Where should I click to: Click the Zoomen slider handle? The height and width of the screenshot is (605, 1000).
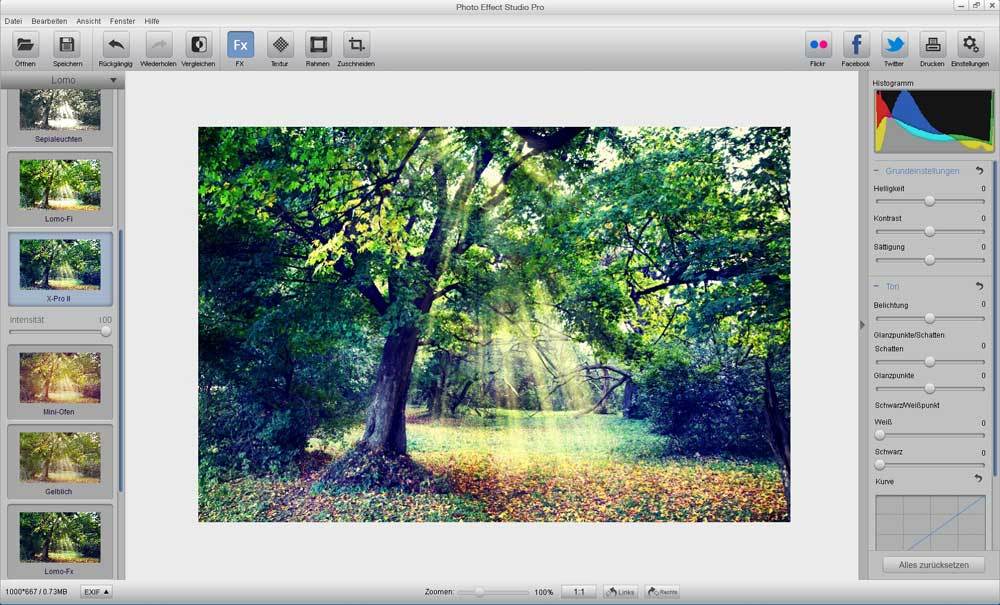(x=479, y=592)
